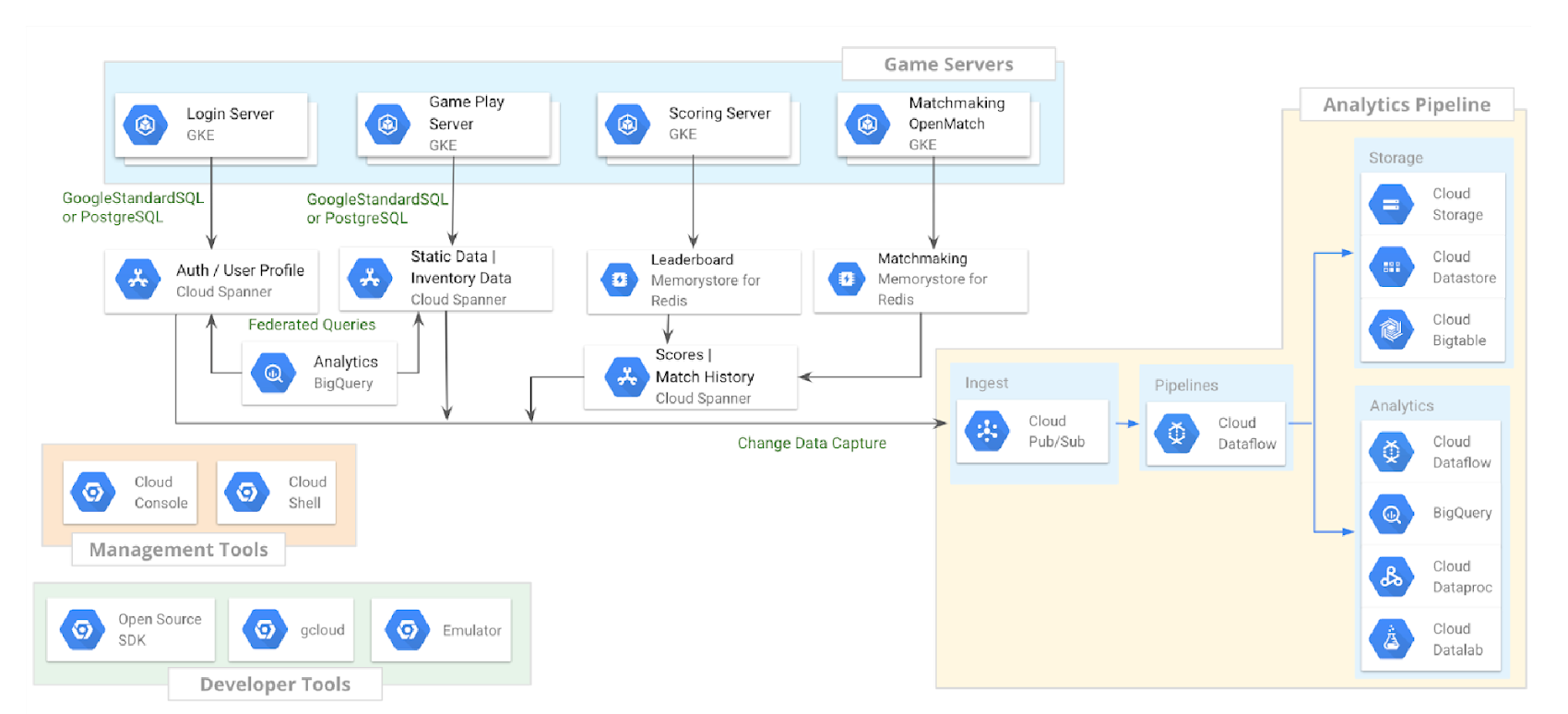
Task: Click the Login Server GKE icon
Action: (x=146, y=125)
